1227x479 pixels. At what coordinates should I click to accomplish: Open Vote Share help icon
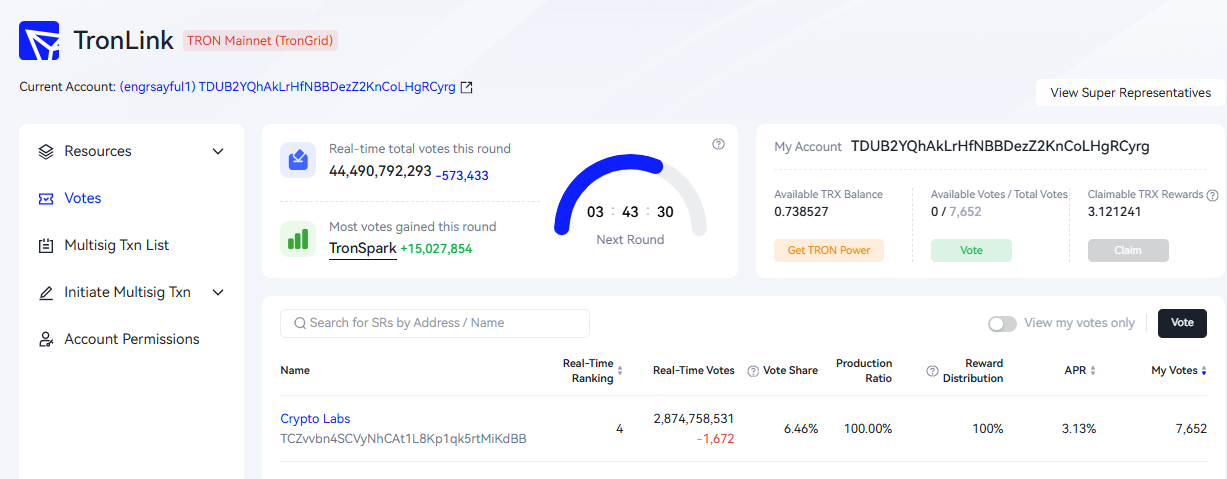pos(753,371)
